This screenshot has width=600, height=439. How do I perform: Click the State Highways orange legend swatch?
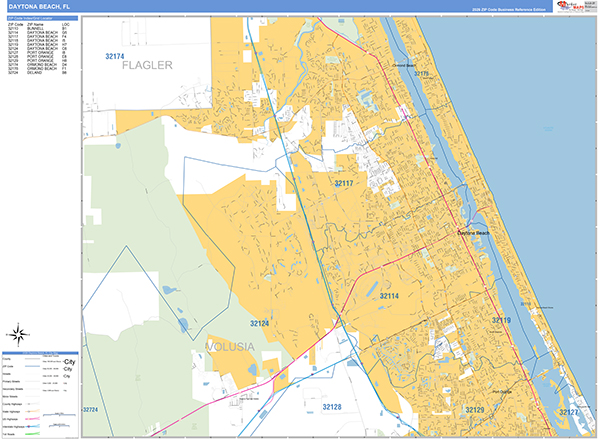[x=32, y=411]
